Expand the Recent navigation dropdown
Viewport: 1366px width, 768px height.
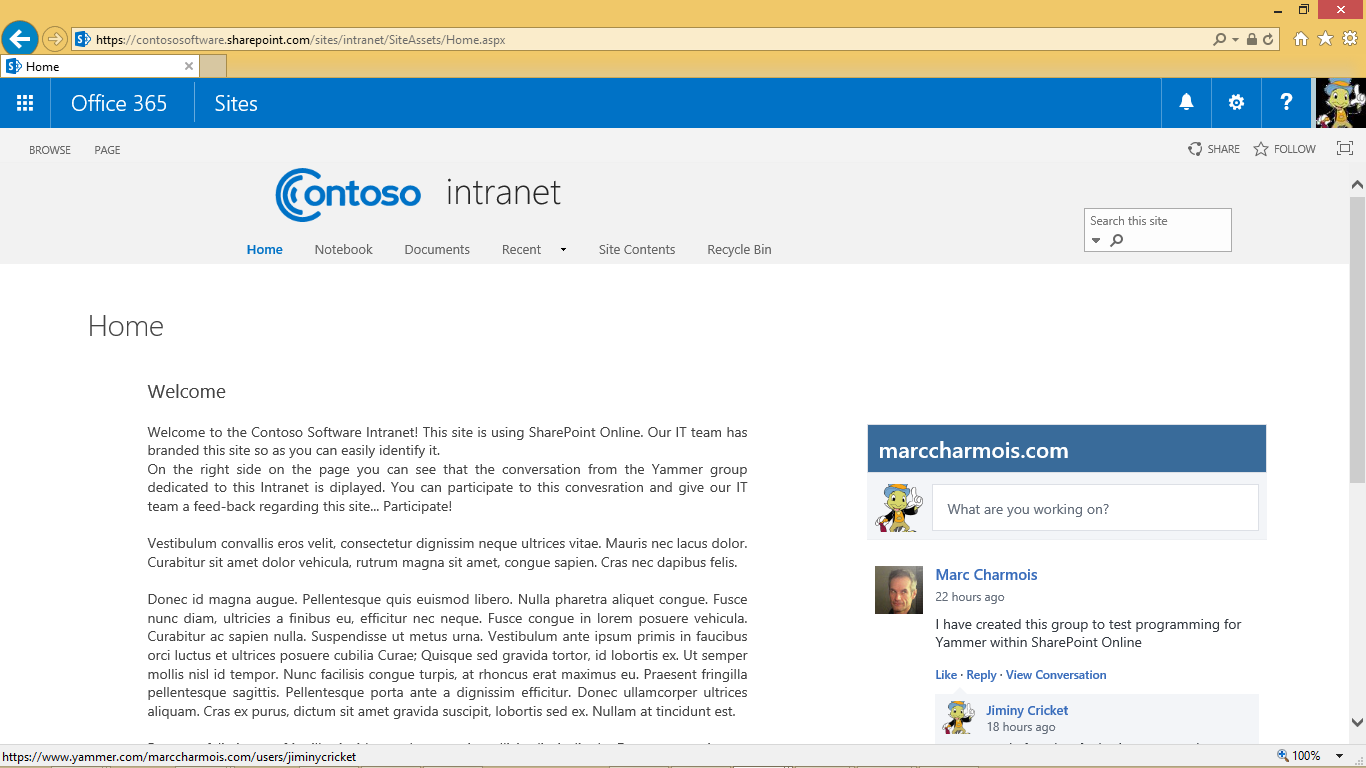pos(563,250)
